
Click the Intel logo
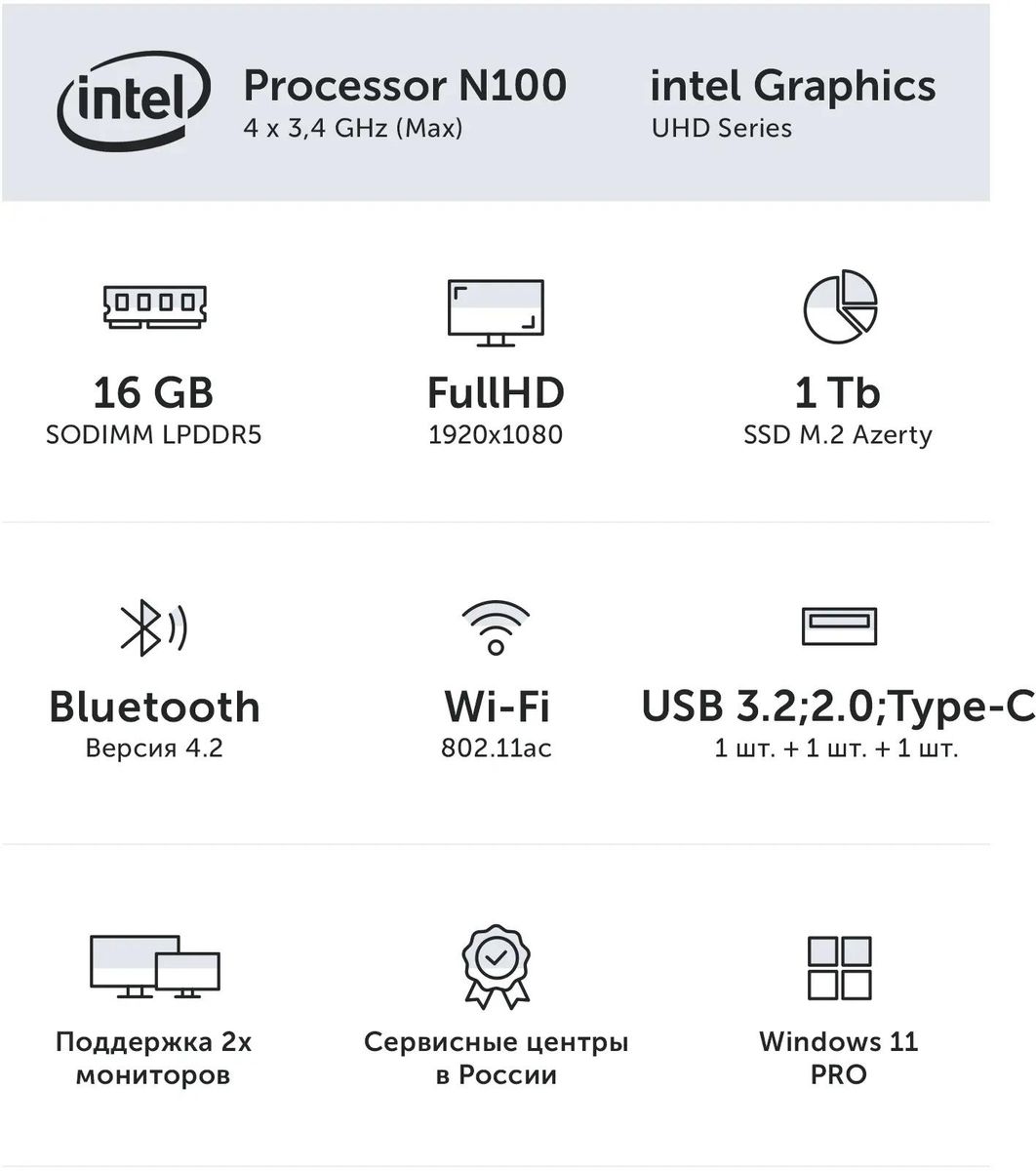point(135,100)
